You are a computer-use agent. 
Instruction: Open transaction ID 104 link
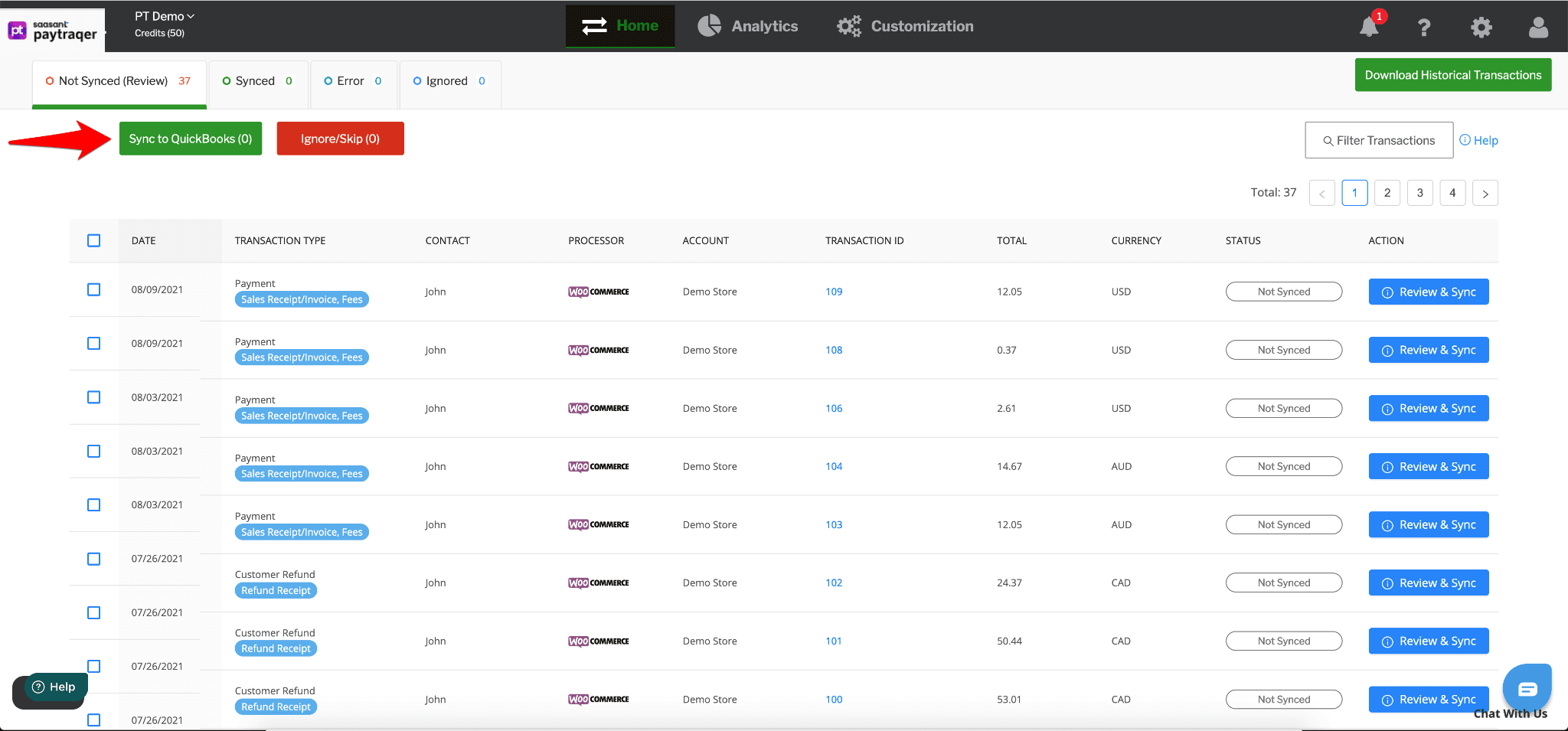click(834, 466)
